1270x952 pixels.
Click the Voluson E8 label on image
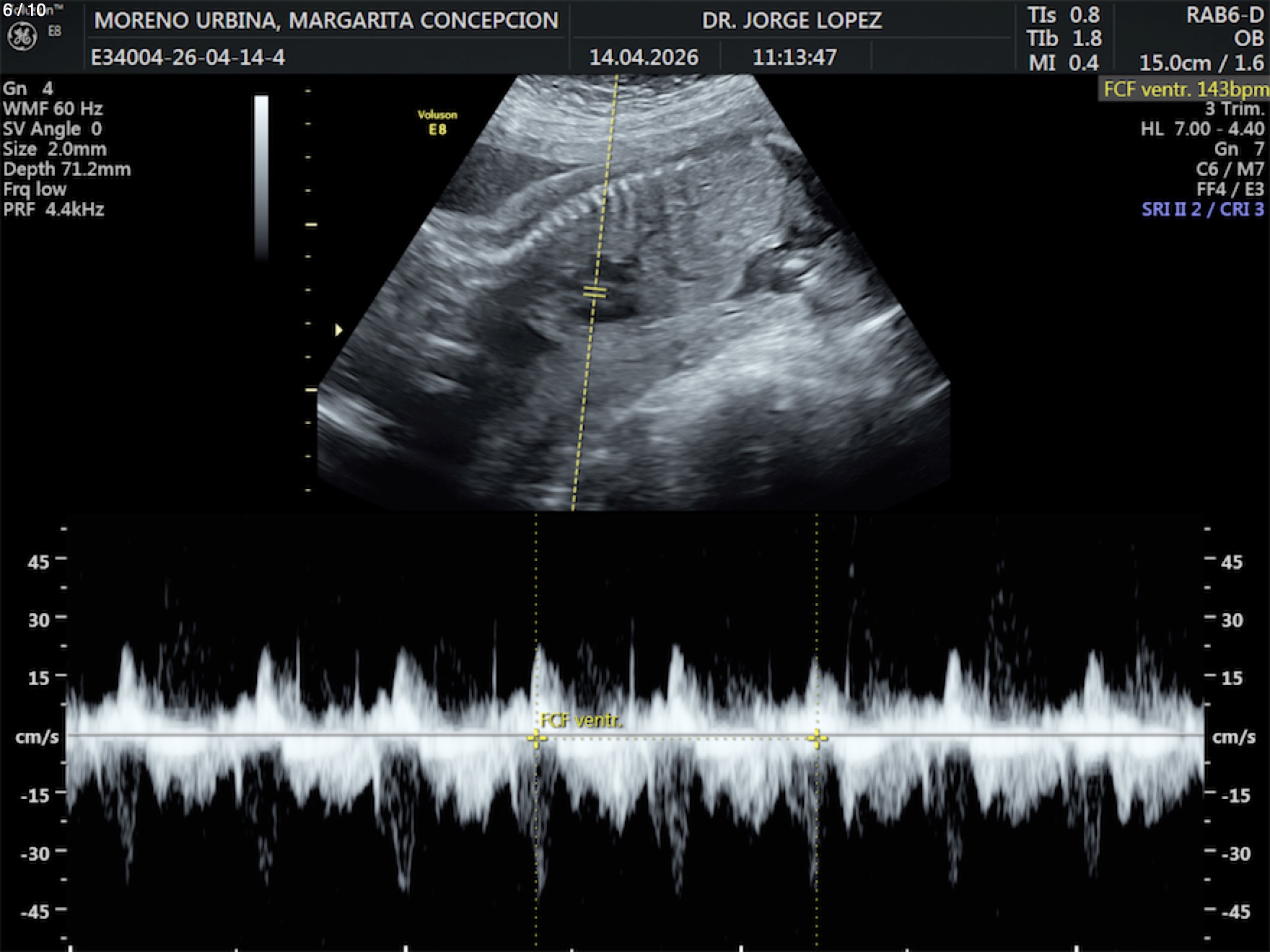437,122
